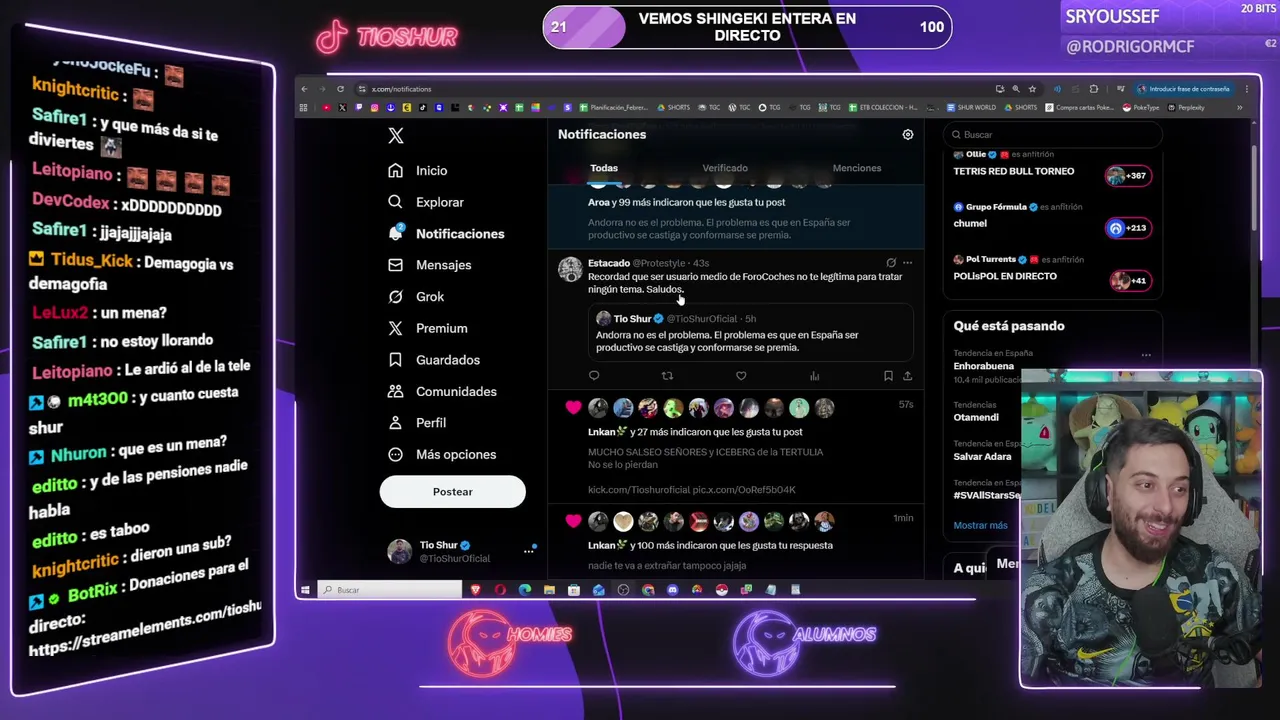Image resolution: width=1280 pixels, height=720 pixels.
Task: Open PokeType bookmark
Action: pos(1141,108)
